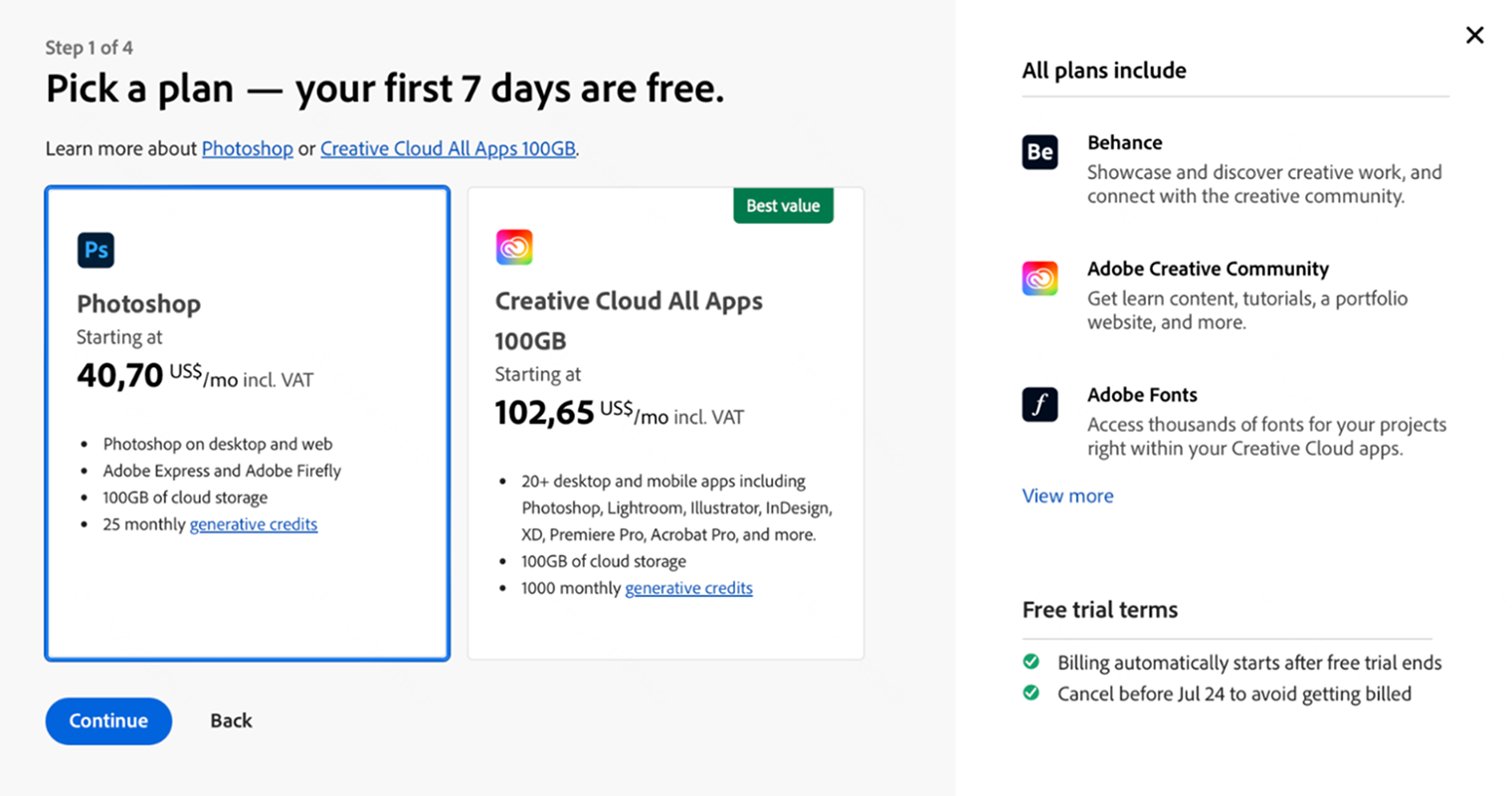Open generative credits link in All Apps plan
Image resolution: width=1512 pixels, height=796 pixels.
688,588
